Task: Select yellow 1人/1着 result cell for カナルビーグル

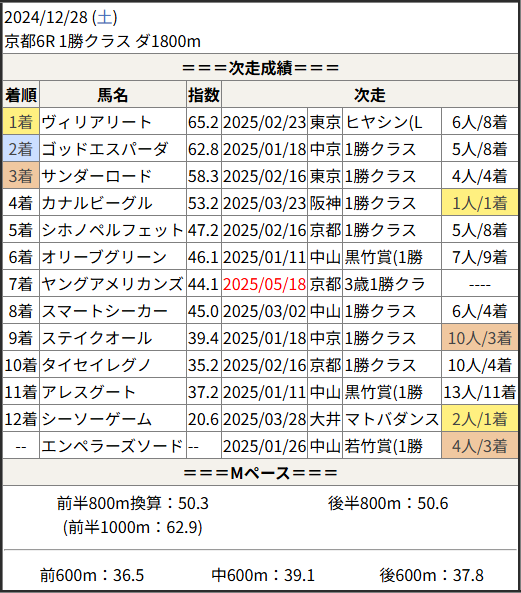Action: 479,203
